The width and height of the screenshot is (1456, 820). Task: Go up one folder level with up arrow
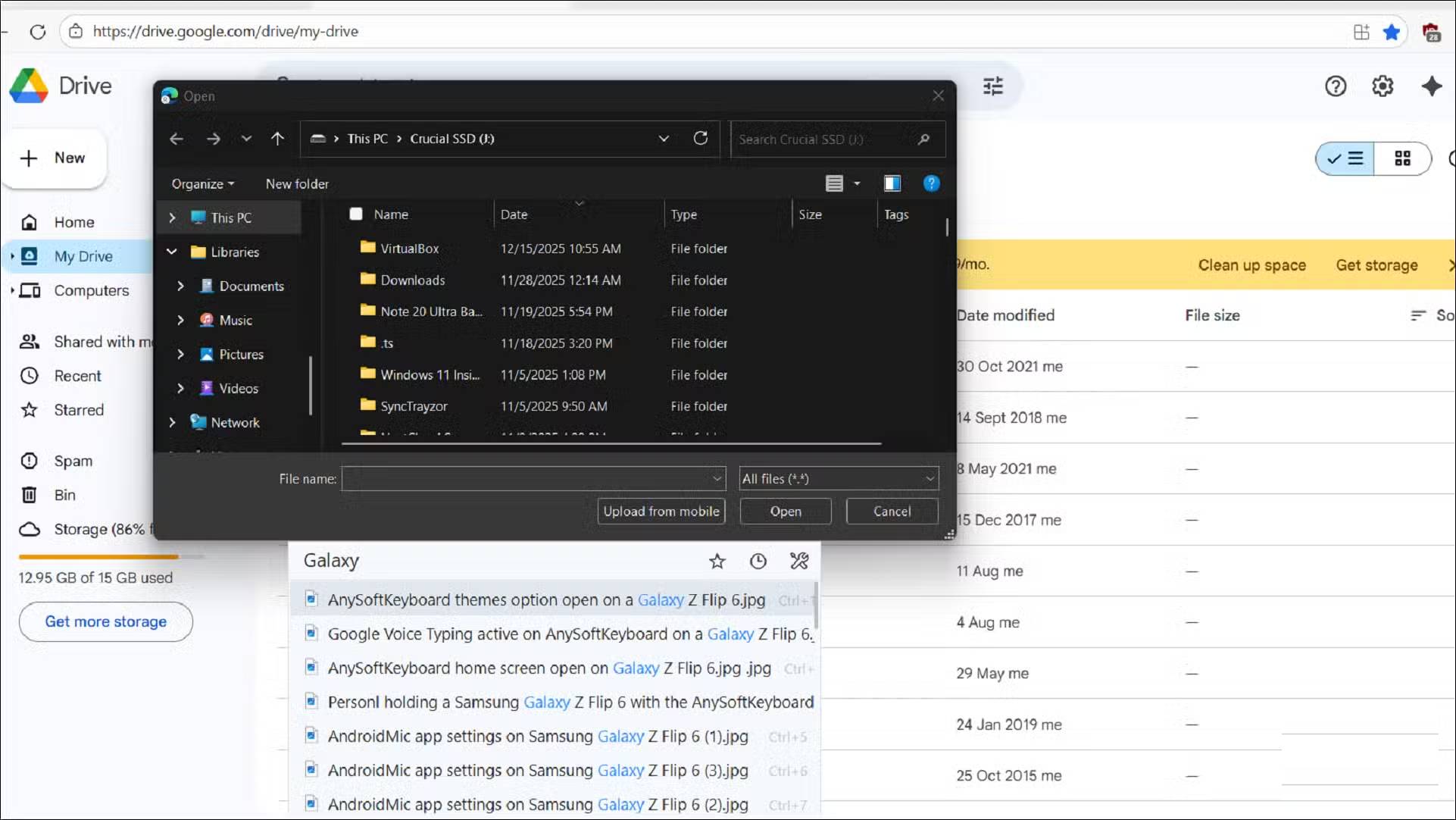coord(277,139)
